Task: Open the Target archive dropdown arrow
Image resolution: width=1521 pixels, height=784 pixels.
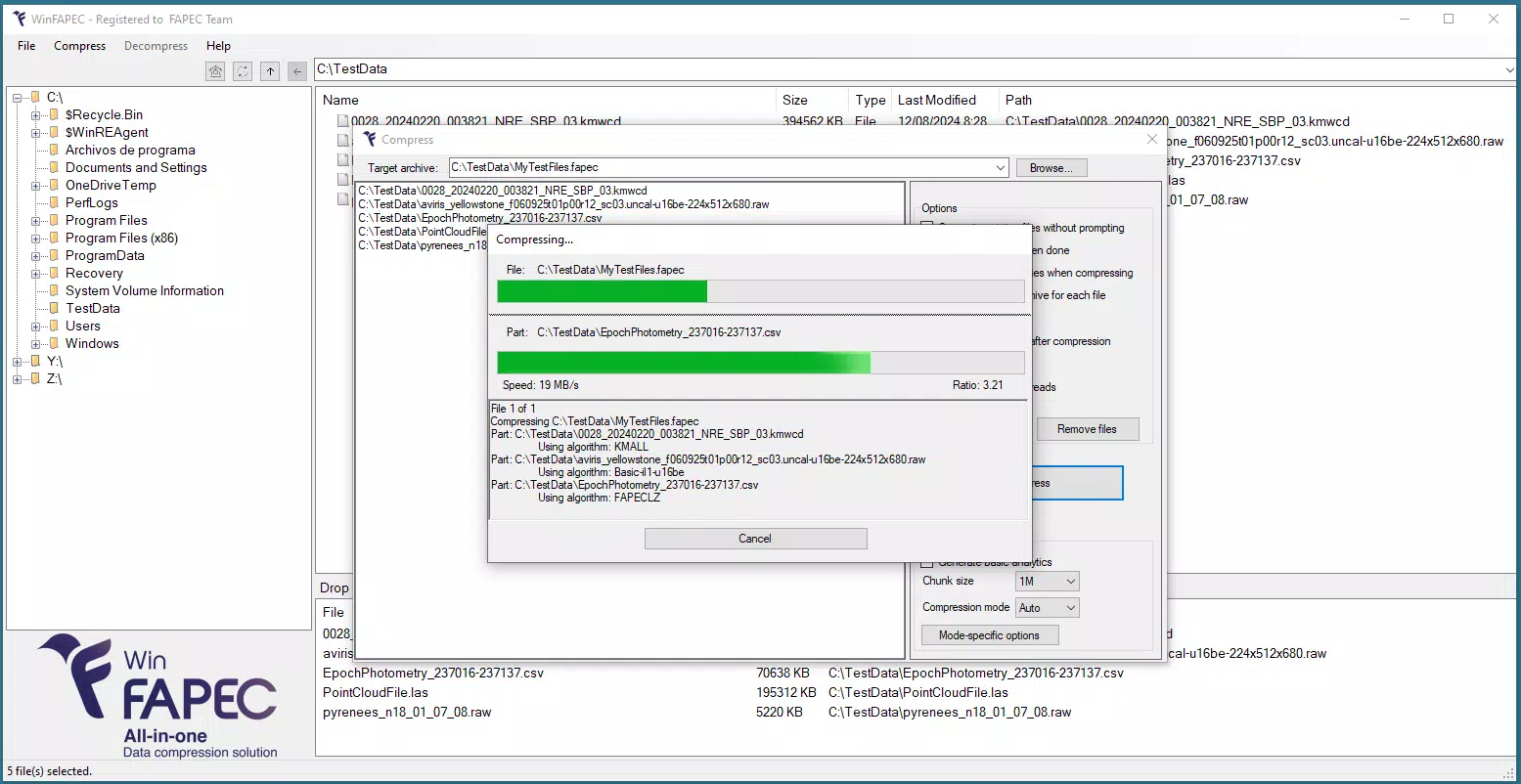Action: [x=1001, y=168]
